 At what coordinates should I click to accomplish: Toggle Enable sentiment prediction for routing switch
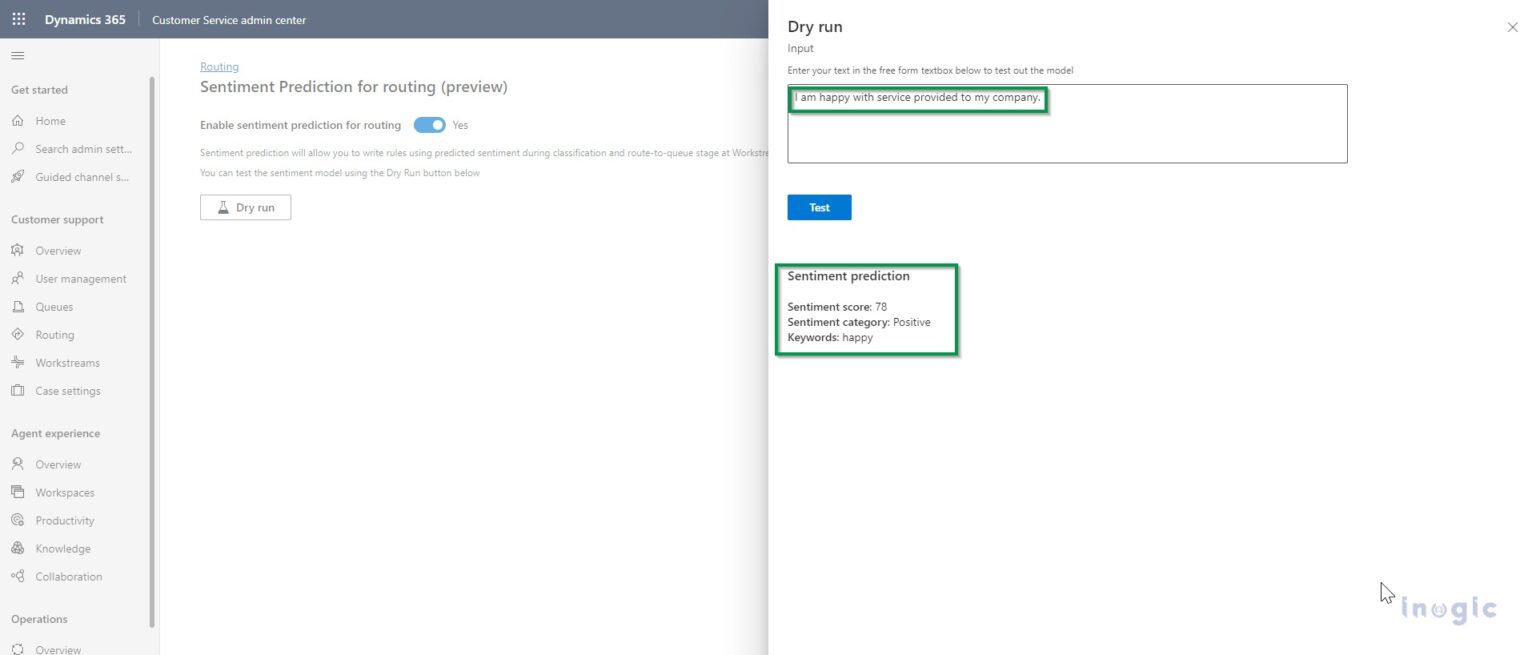point(429,125)
